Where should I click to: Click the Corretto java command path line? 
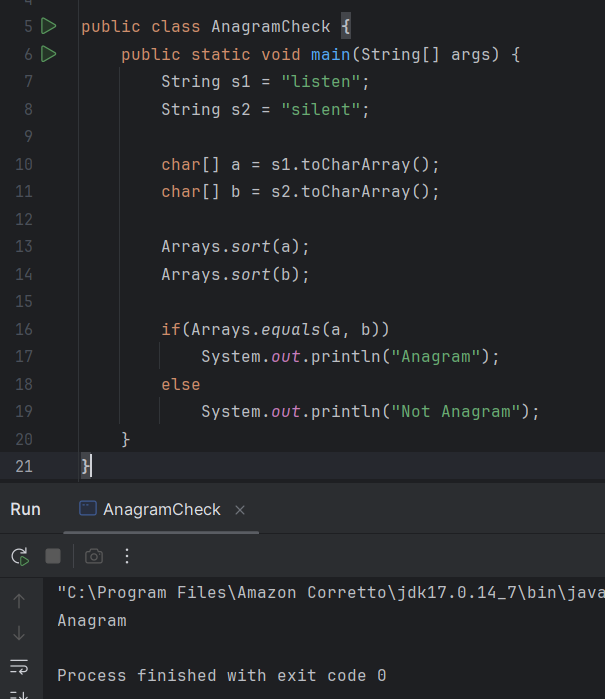tap(330, 593)
